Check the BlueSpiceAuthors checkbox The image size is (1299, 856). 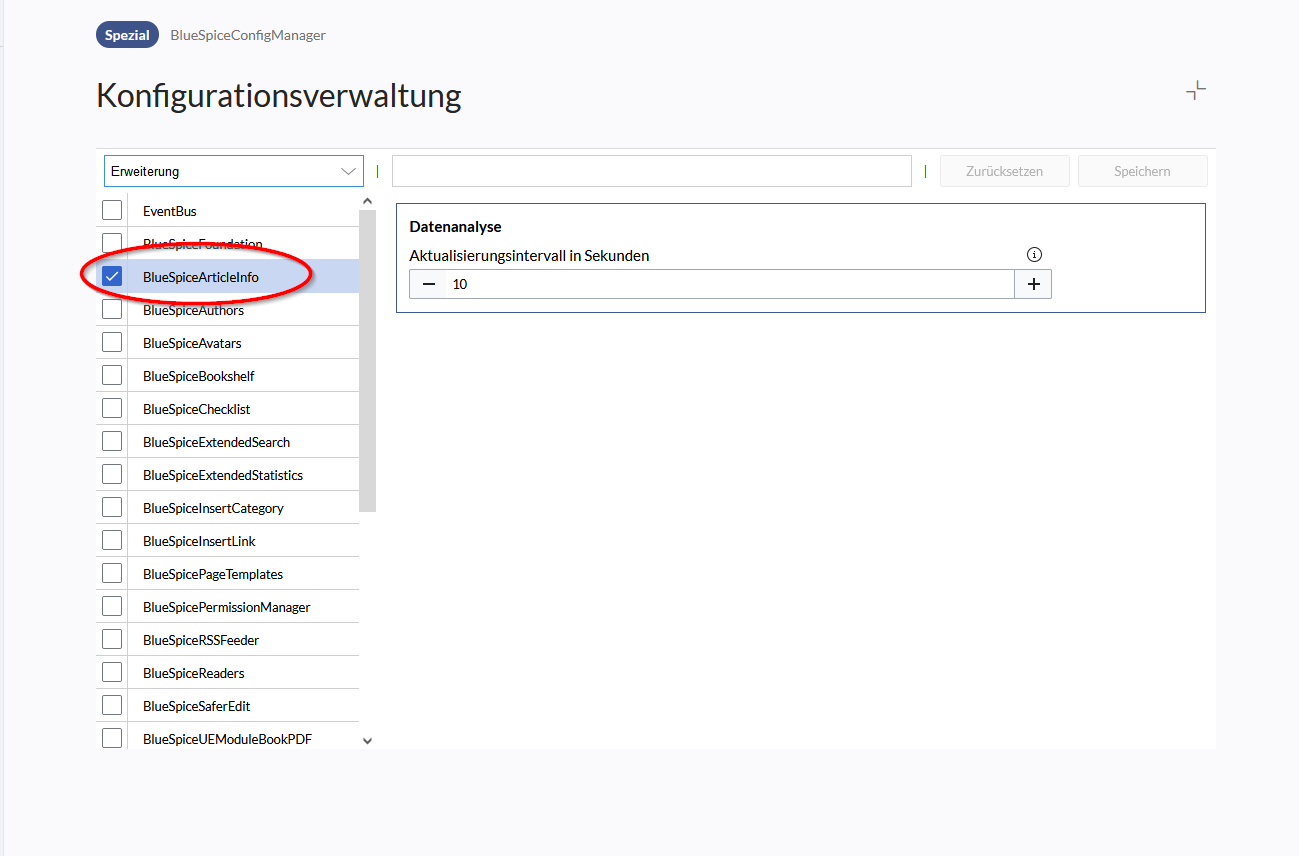[x=112, y=309]
